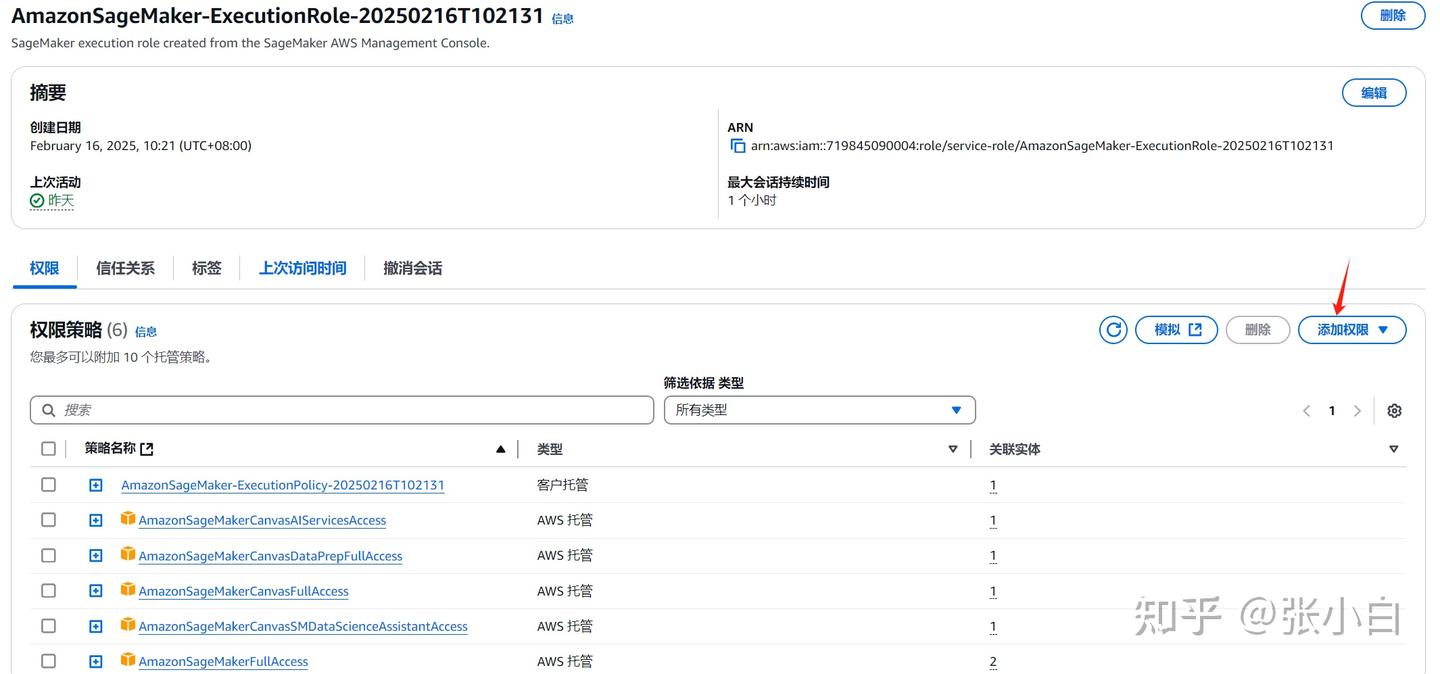Open 信息 link beside 权限策略
Viewport: 1440px width, 674px height.
pyautogui.click(x=146, y=332)
